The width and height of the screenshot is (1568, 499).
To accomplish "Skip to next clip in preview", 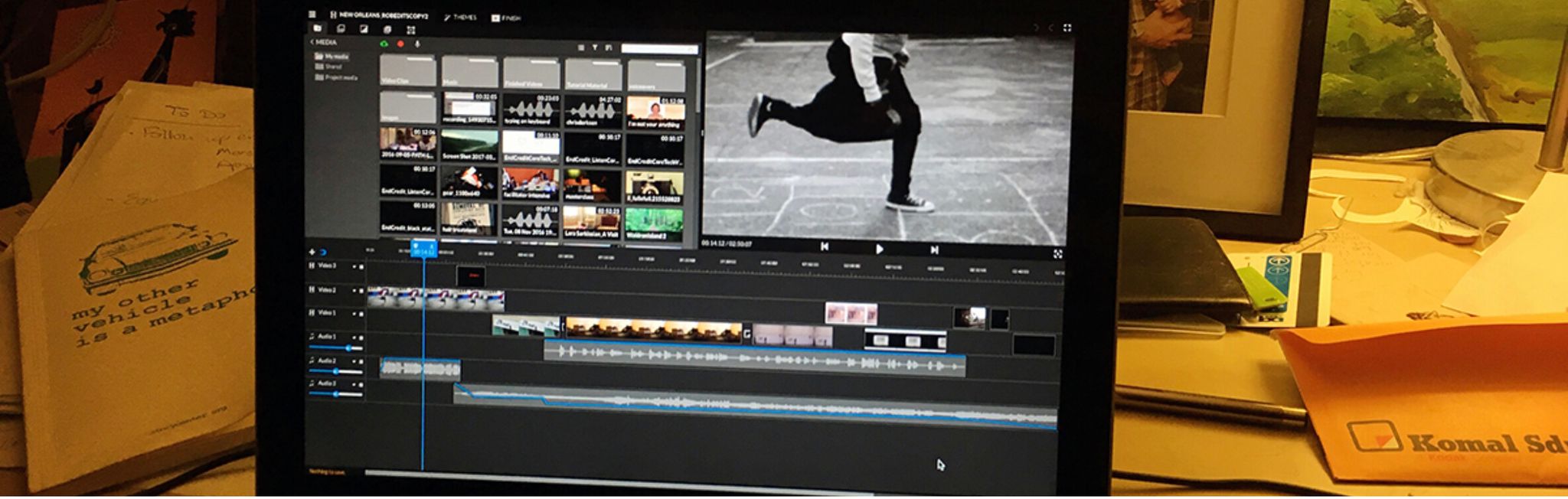I will [935, 249].
